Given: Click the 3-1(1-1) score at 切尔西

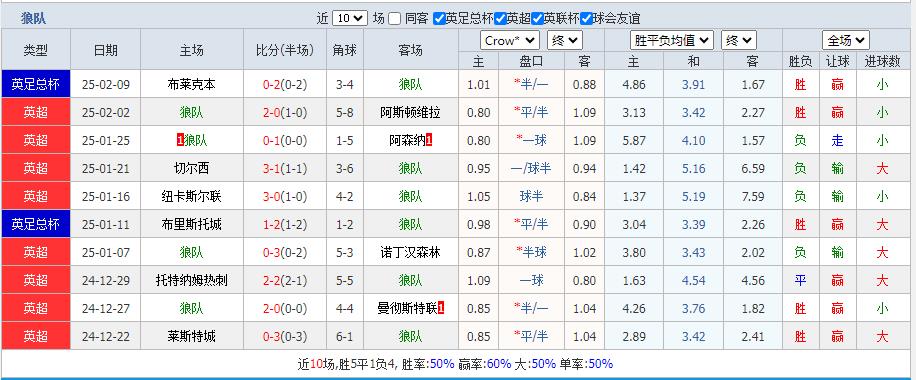Looking at the screenshot, I should pos(285,168).
